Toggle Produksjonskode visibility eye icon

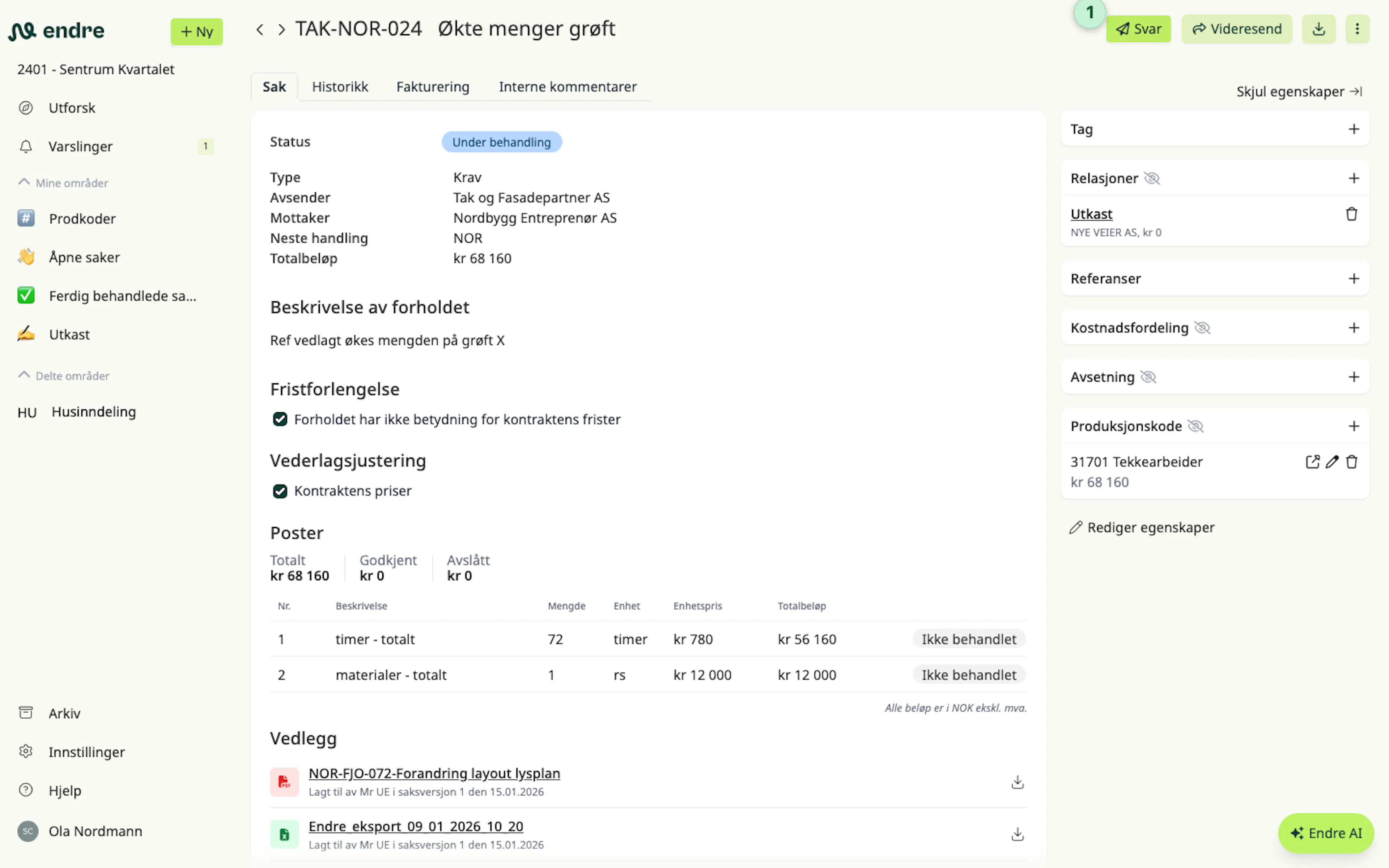click(x=1195, y=426)
